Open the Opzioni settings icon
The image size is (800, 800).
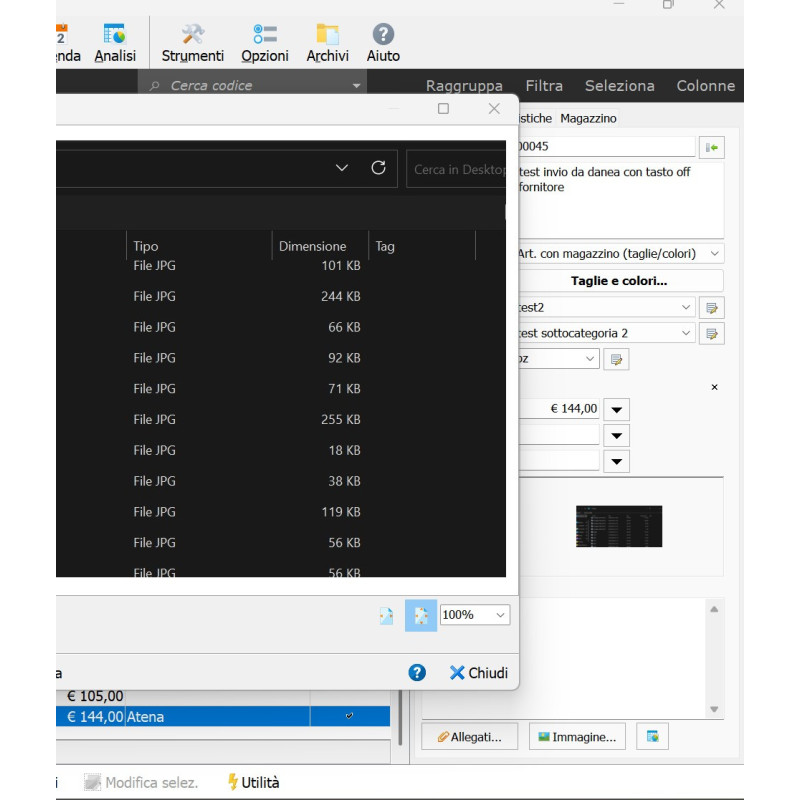265,43
